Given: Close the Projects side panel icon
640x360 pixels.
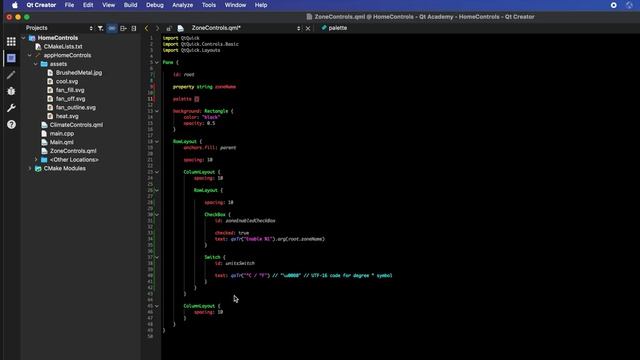Looking at the screenshot, I should [134, 28].
